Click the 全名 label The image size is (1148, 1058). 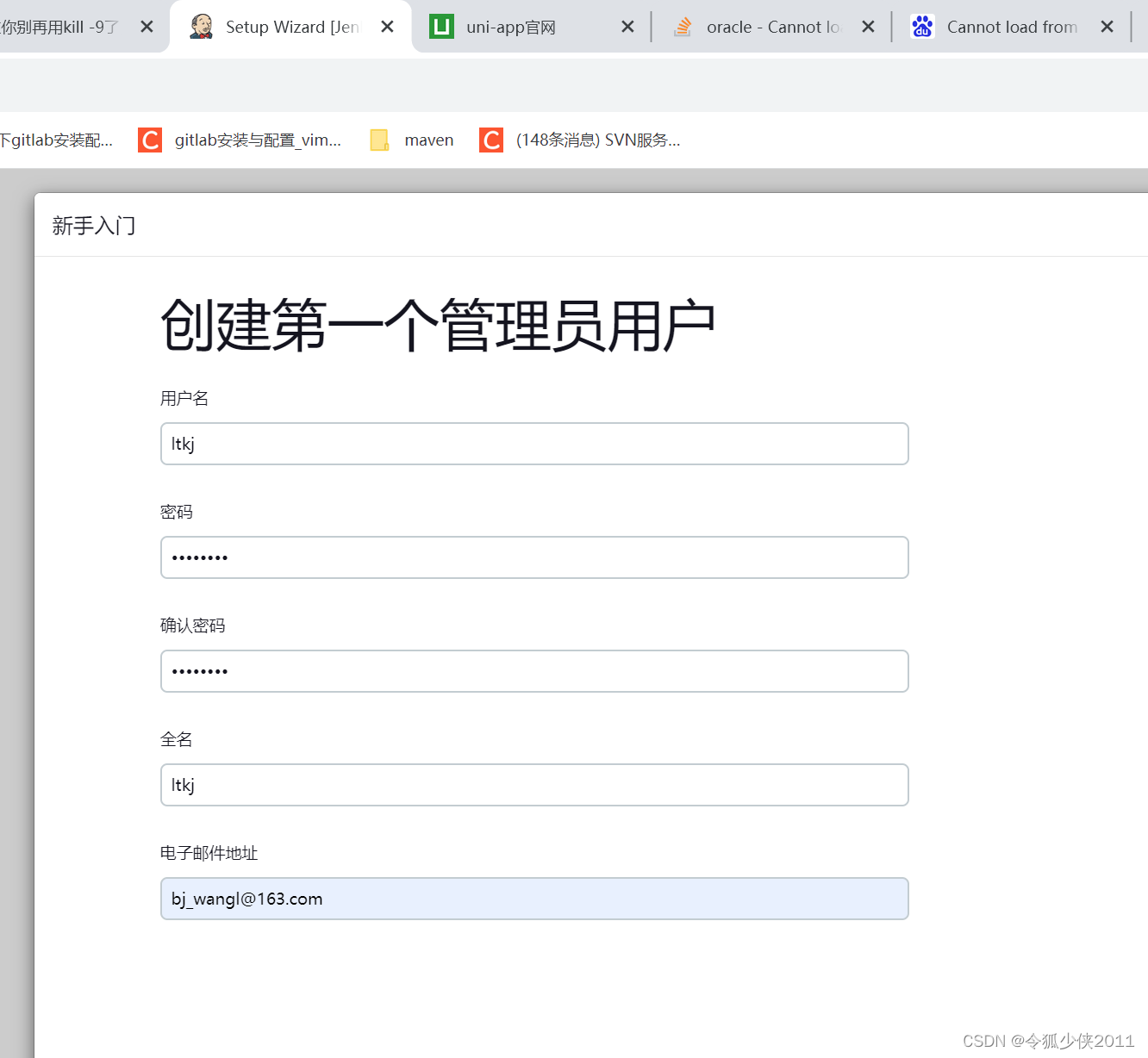tap(177, 739)
